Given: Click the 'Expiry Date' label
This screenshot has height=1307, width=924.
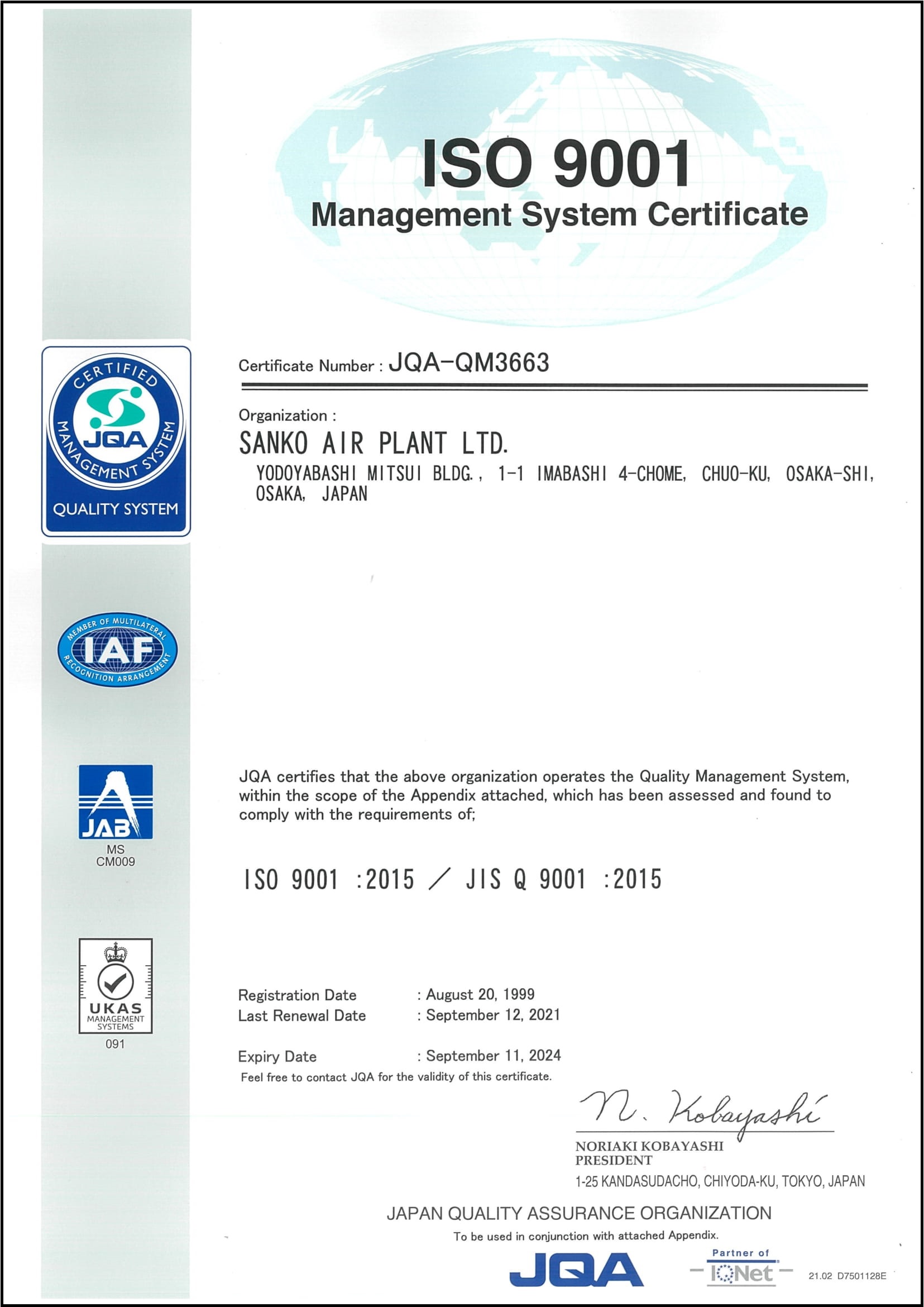Looking at the screenshot, I should click(277, 1057).
